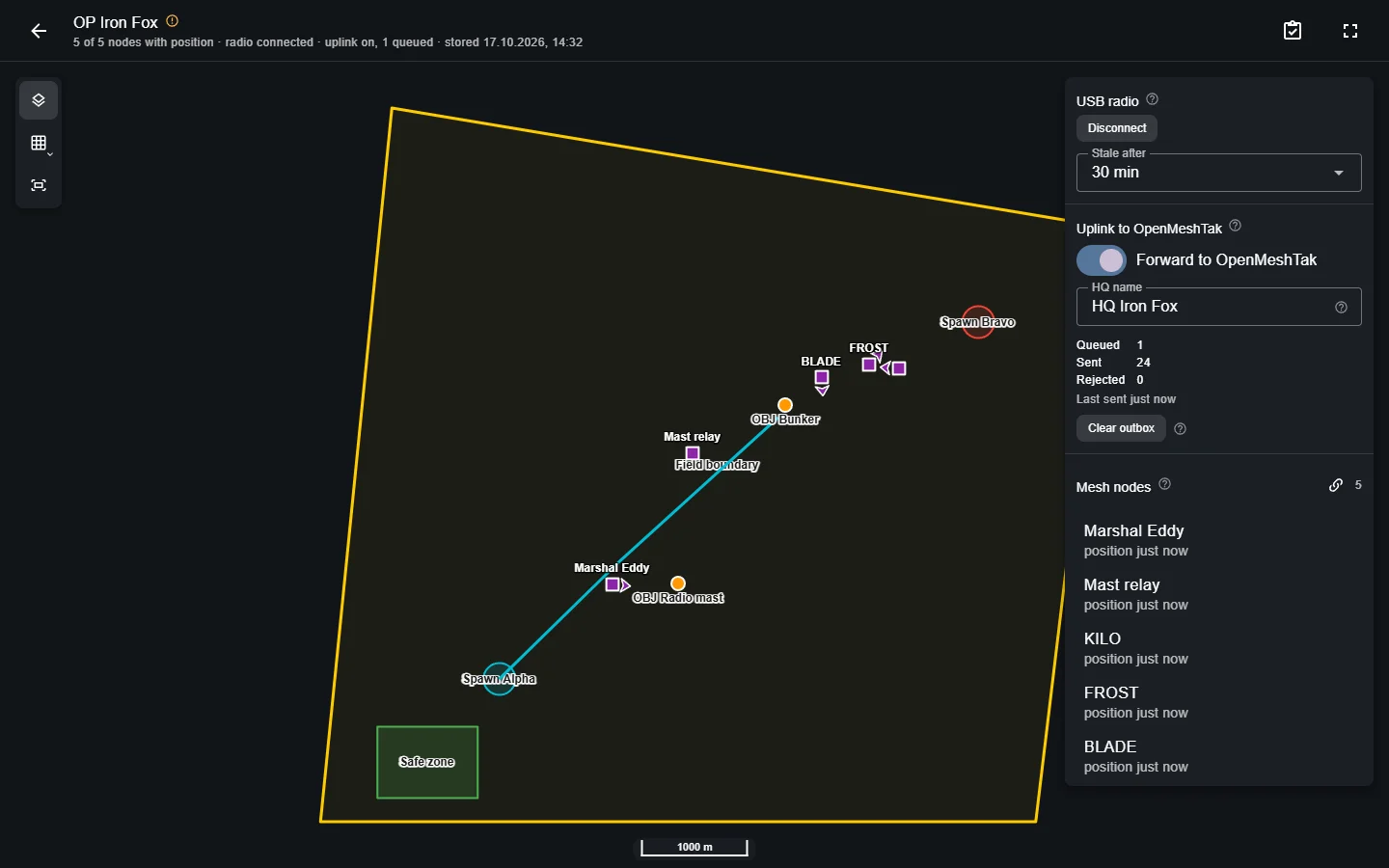This screenshot has height=868, width=1389.
Task: Click the Safe zone green rectangle
Action: (x=427, y=762)
